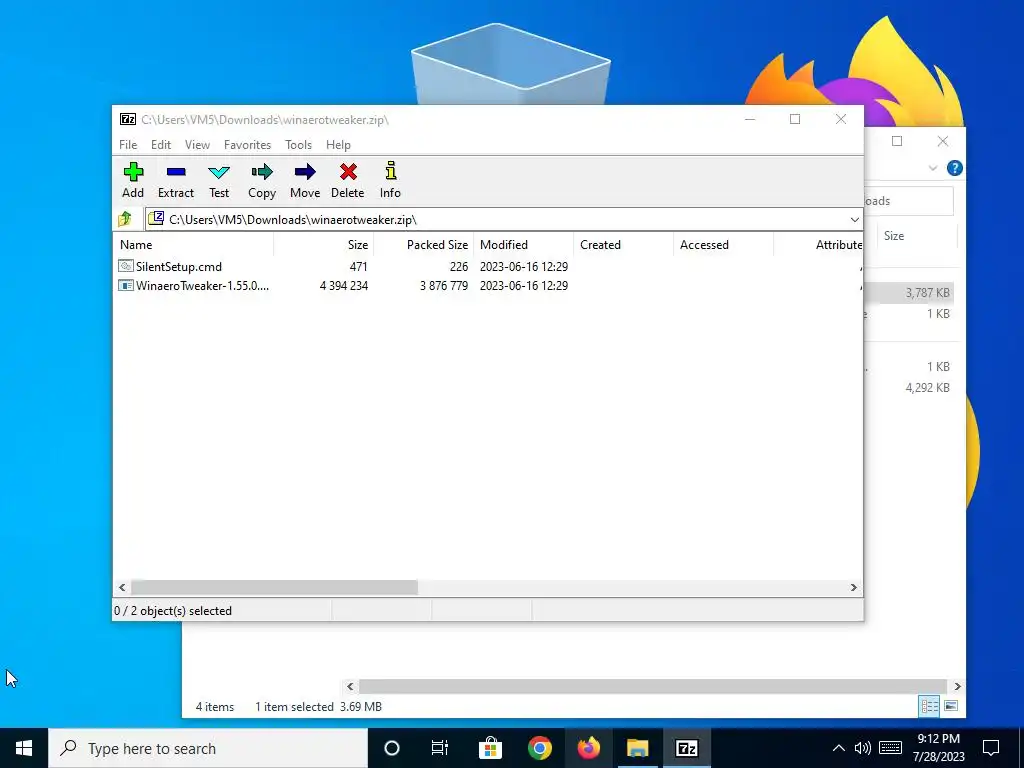This screenshot has width=1024, height=768.
Task: Click size value 471
Action: tap(359, 266)
